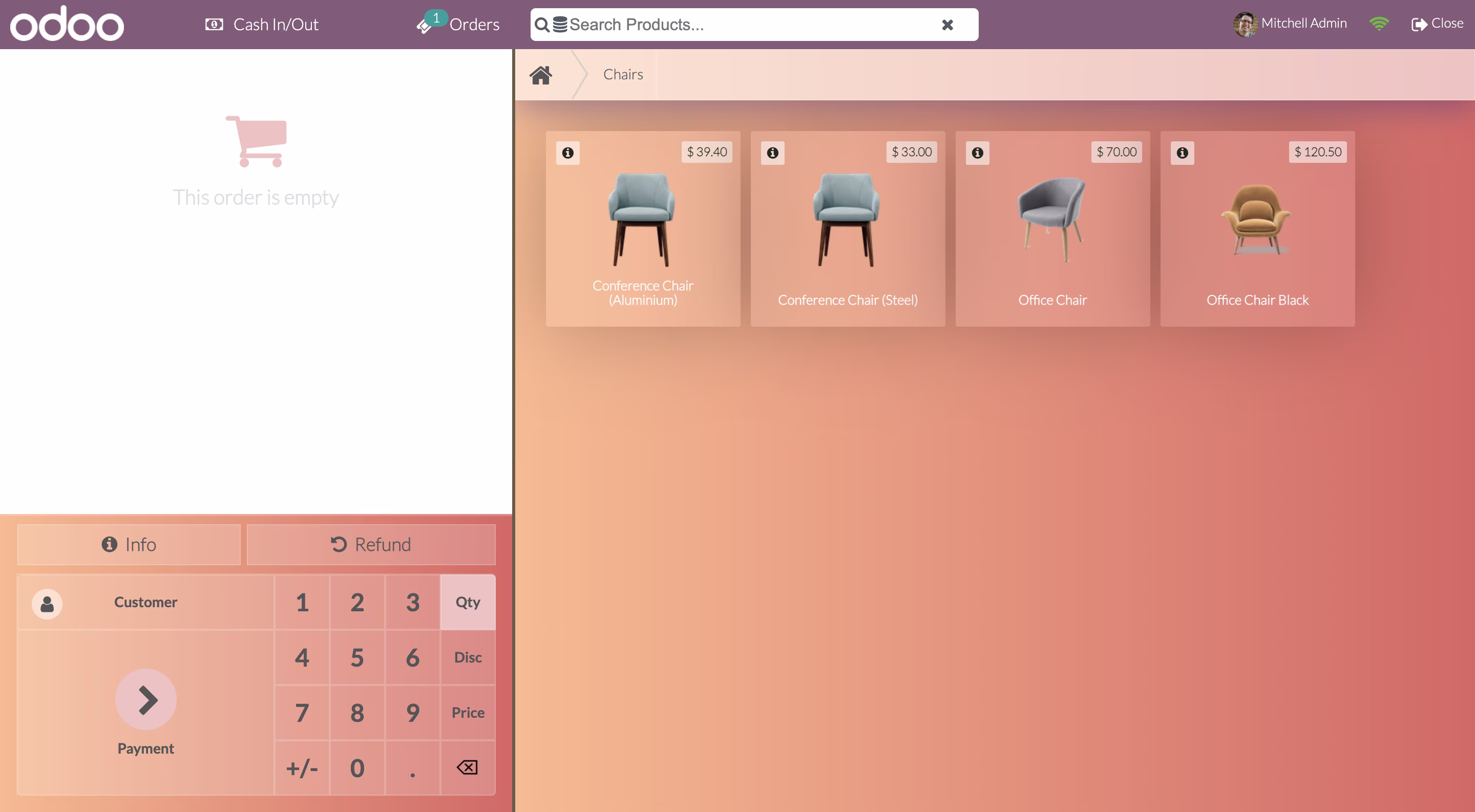Show info for Office Chair at $70.00
The width and height of the screenshot is (1475, 812).
(x=977, y=153)
